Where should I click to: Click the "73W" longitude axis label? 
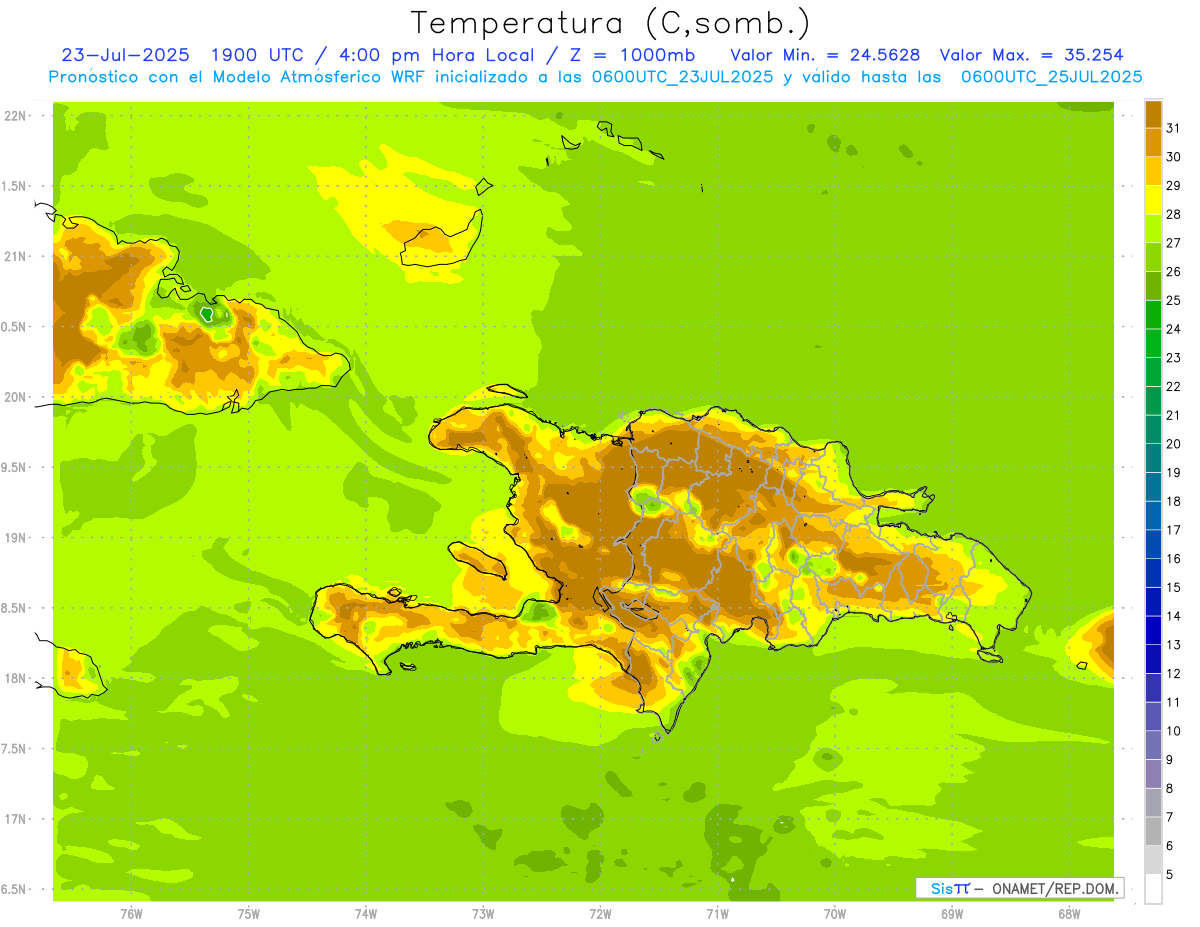tap(483, 914)
